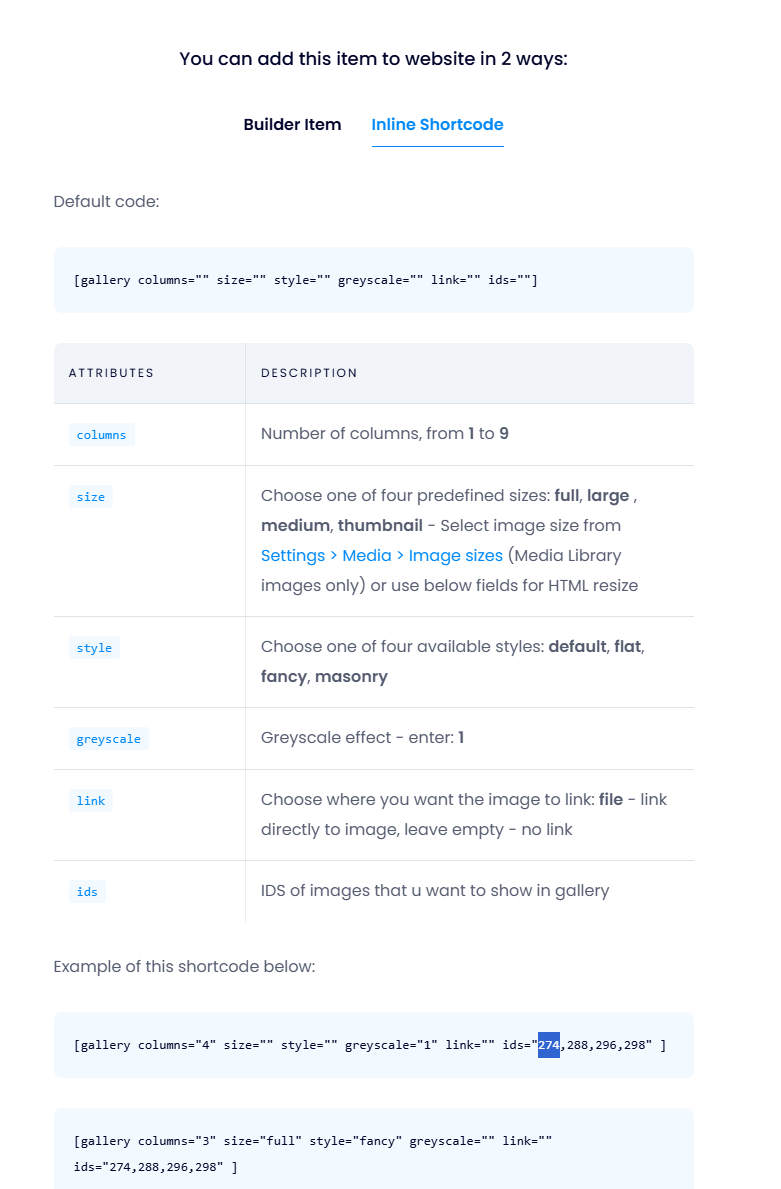Viewport: 781px width, 1189px height.
Task: Click the "Greyscale effect - enter: 1" description
Action: click(362, 738)
